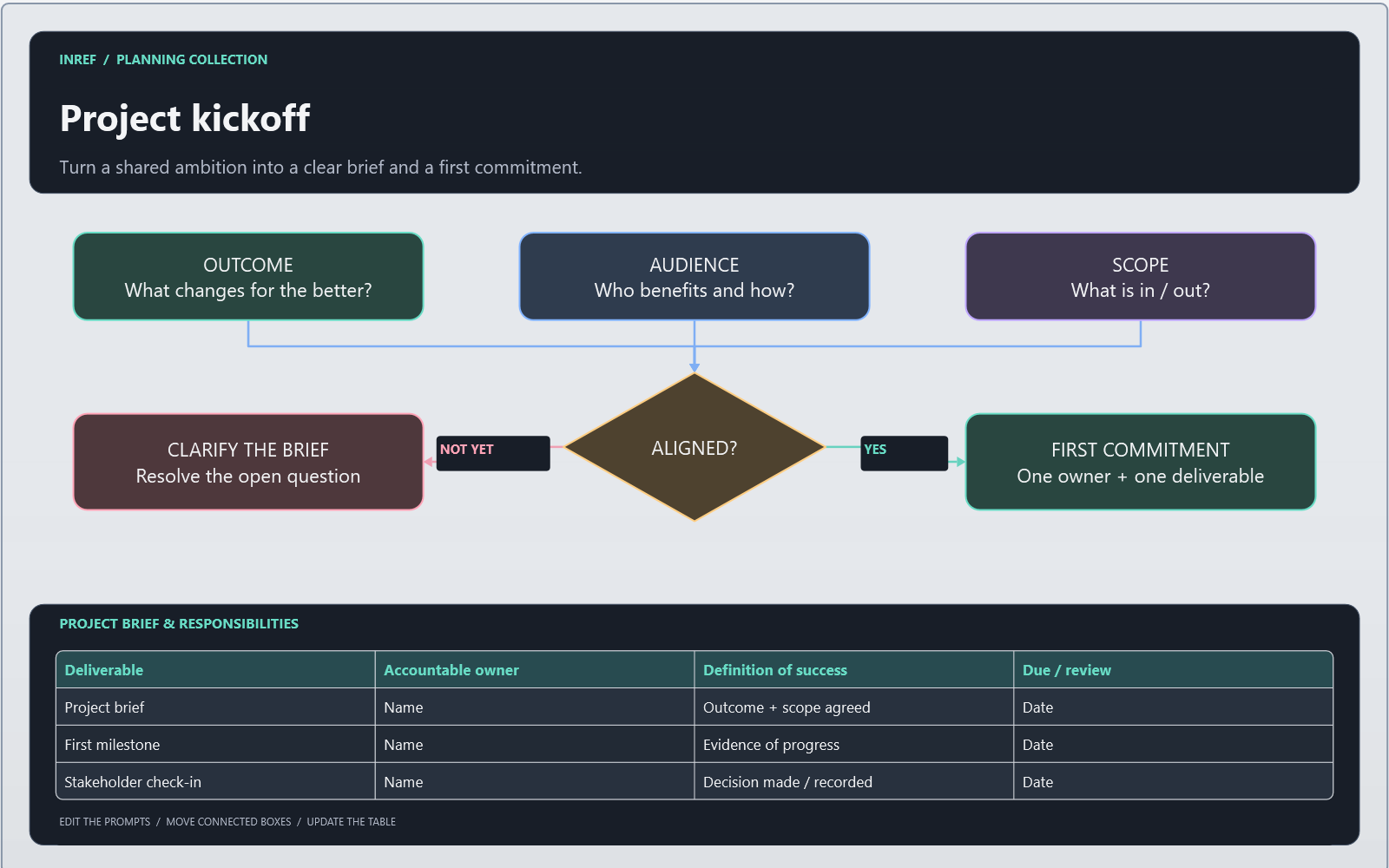Click the INREF breadcrumb text
Screen dimensions: 1389x868
[x=78, y=60]
